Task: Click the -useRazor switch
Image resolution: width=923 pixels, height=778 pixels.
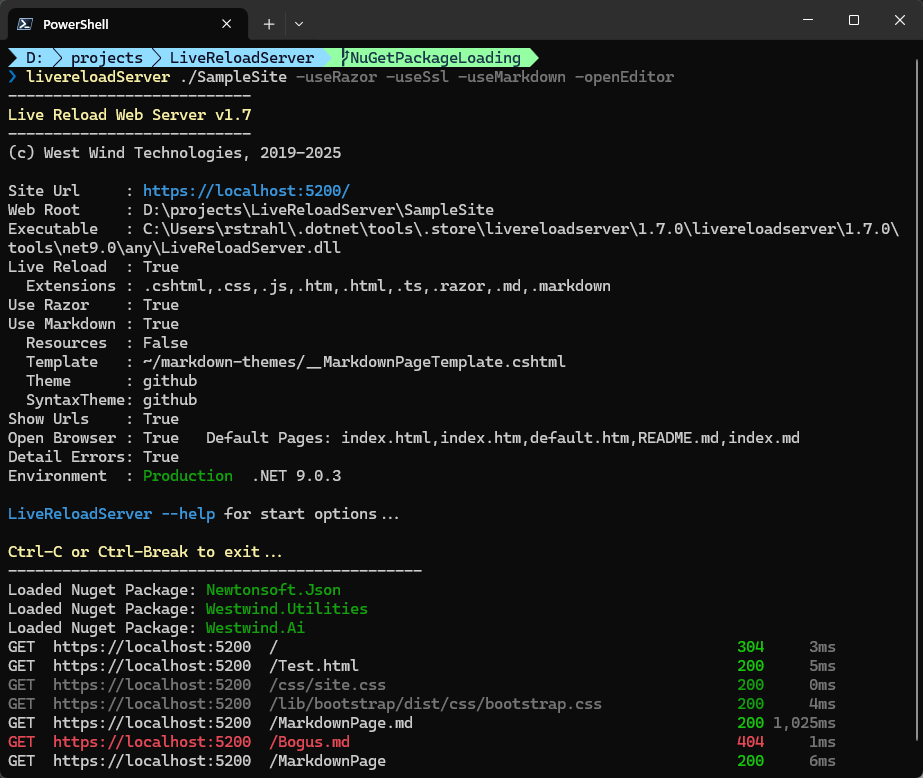Action: tap(336, 77)
